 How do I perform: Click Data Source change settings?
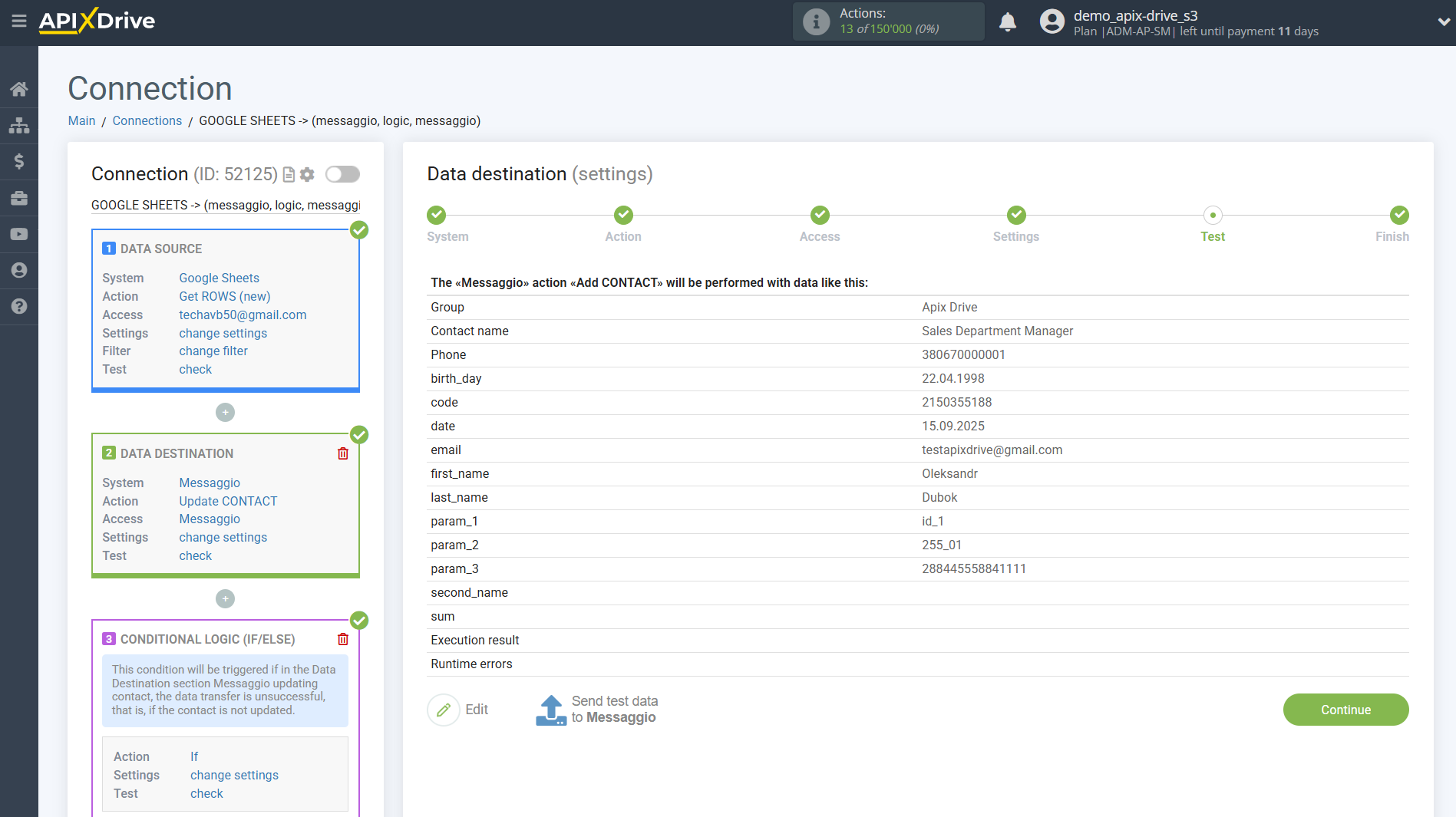point(223,333)
